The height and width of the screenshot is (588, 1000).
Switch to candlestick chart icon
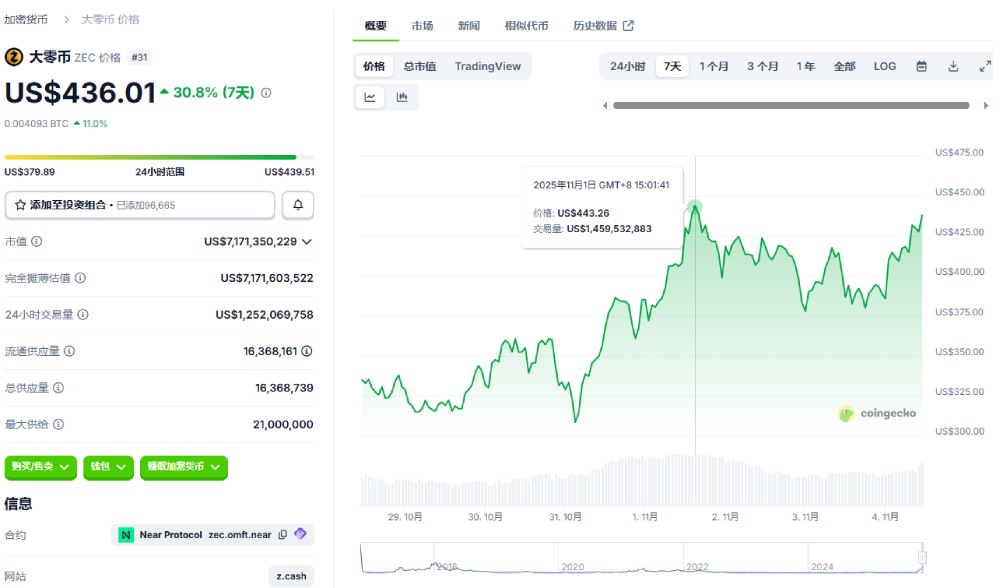(402, 97)
